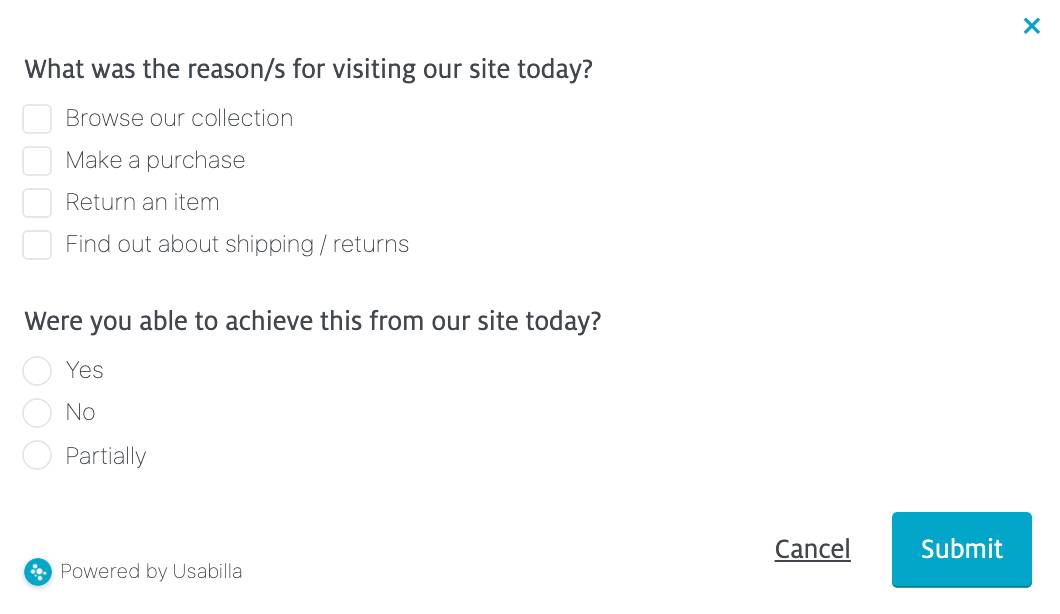Click the Cancel link
1060x614 pixels.
tap(812, 549)
